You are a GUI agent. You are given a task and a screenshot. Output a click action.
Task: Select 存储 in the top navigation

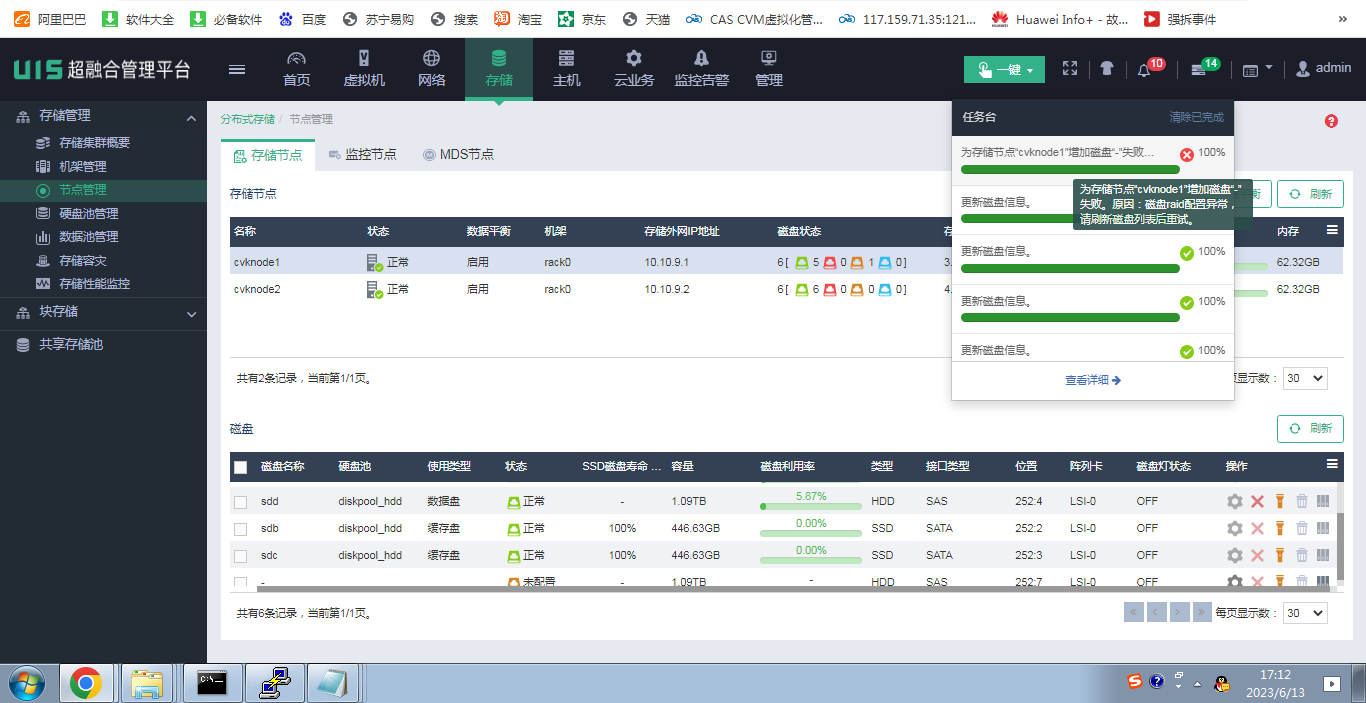[x=499, y=69]
